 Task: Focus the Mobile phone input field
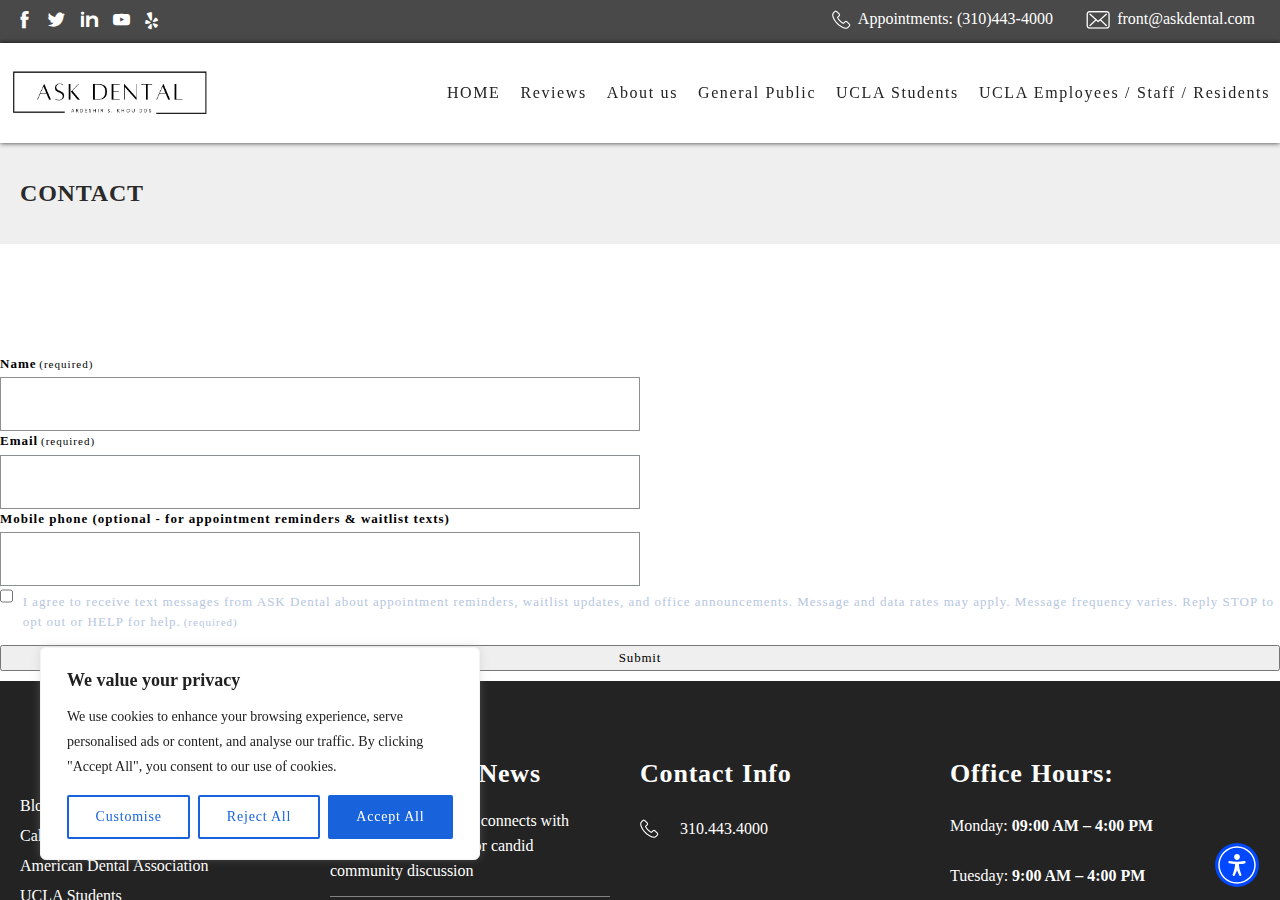click(320, 559)
